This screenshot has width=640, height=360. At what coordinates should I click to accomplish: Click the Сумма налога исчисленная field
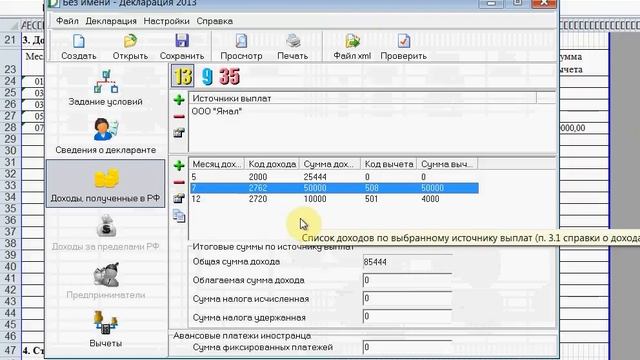pos(407,298)
